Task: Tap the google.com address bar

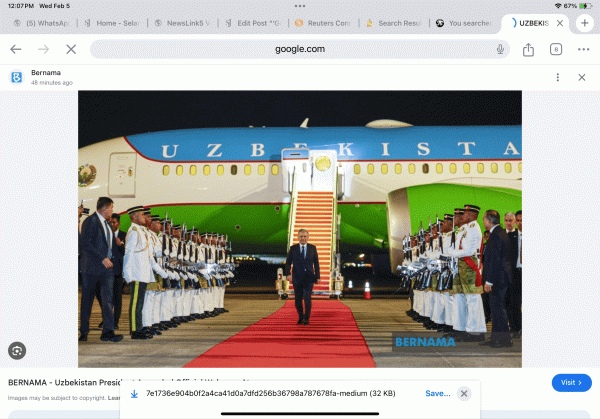Action: 300,49
